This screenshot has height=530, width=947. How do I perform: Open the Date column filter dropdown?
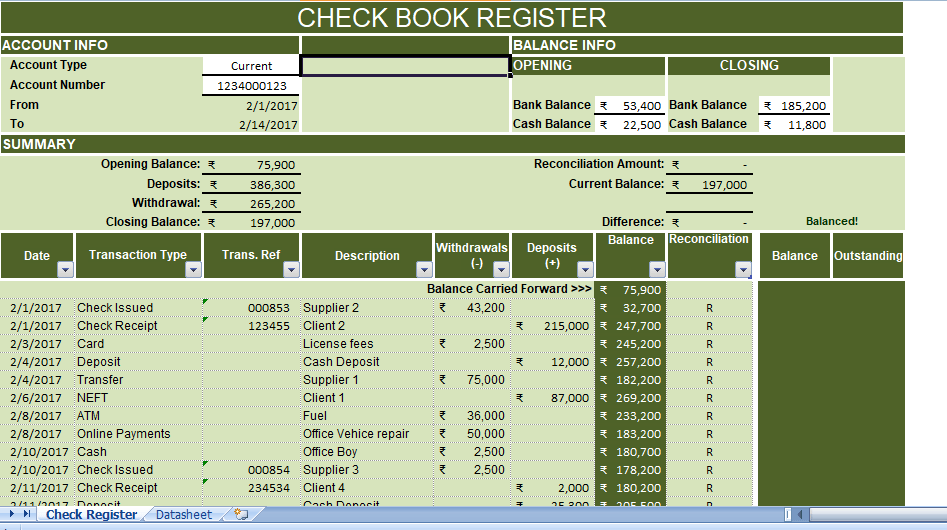coord(65,269)
